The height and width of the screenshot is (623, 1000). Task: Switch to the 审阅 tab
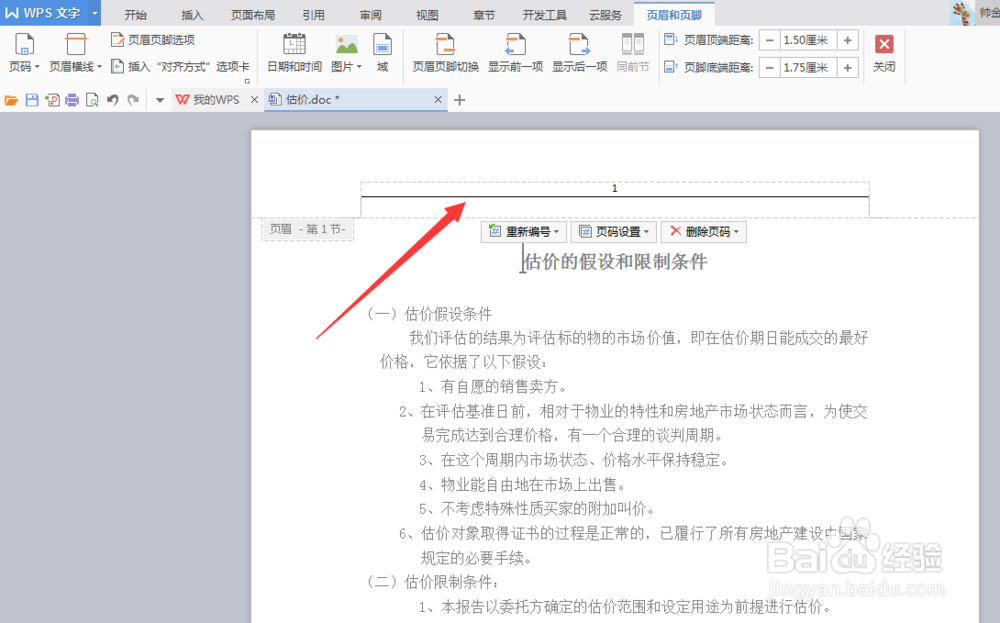point(371,15)
